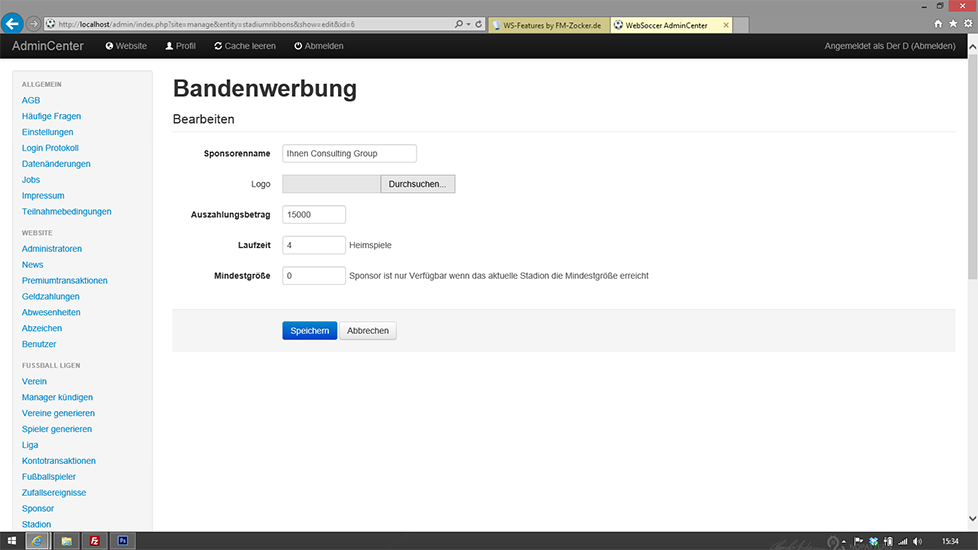Open Stadion in the sidebar
This screenshot has height=550, width=978.
[36, 524]
